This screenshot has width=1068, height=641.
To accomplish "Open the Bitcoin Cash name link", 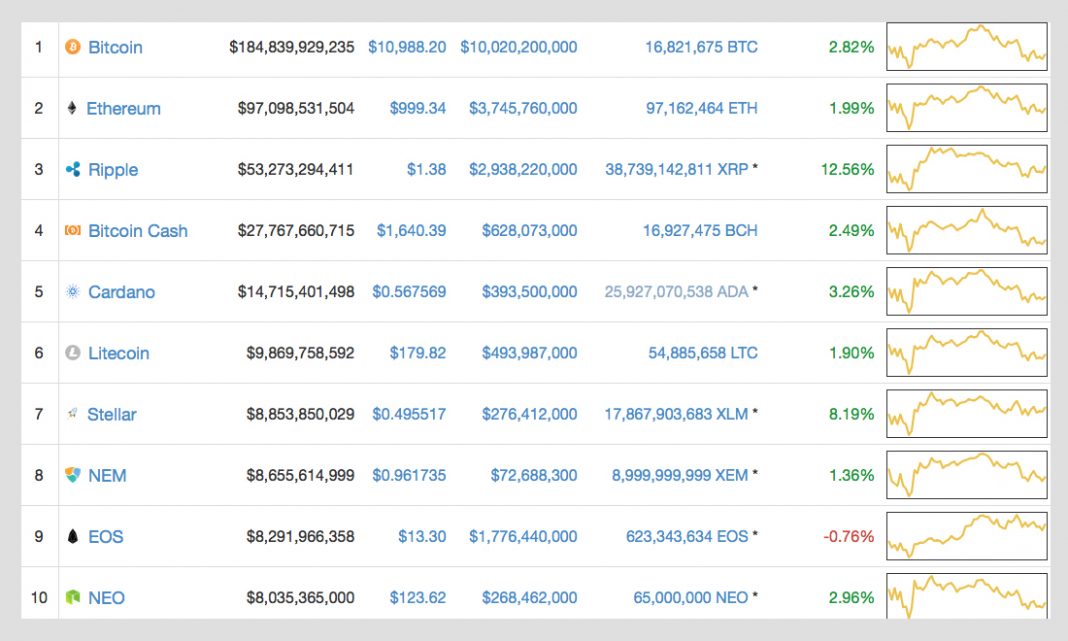I will (x=138, y=231).
